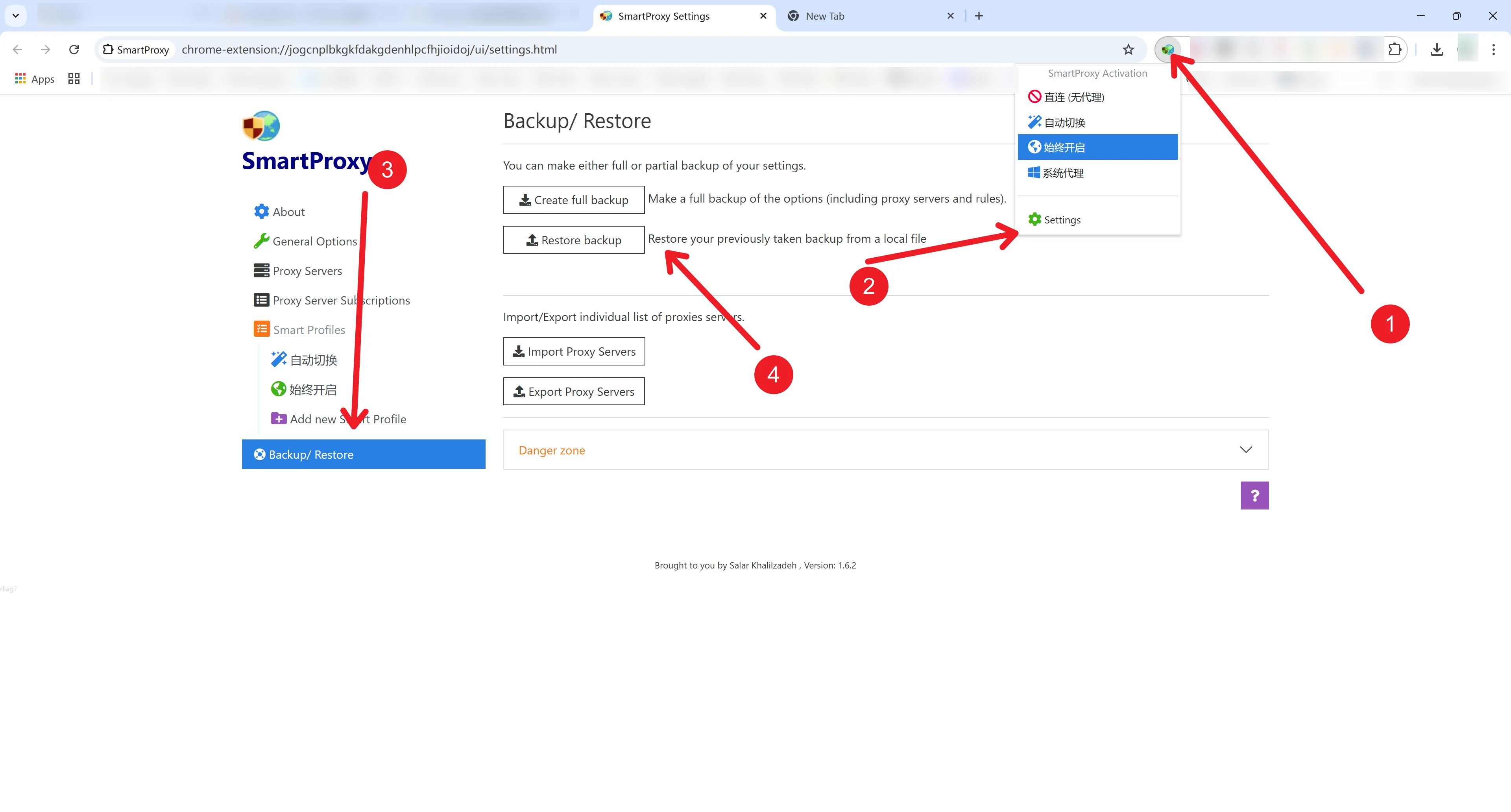Click the SmartProxy logo image

coord(261,125)
